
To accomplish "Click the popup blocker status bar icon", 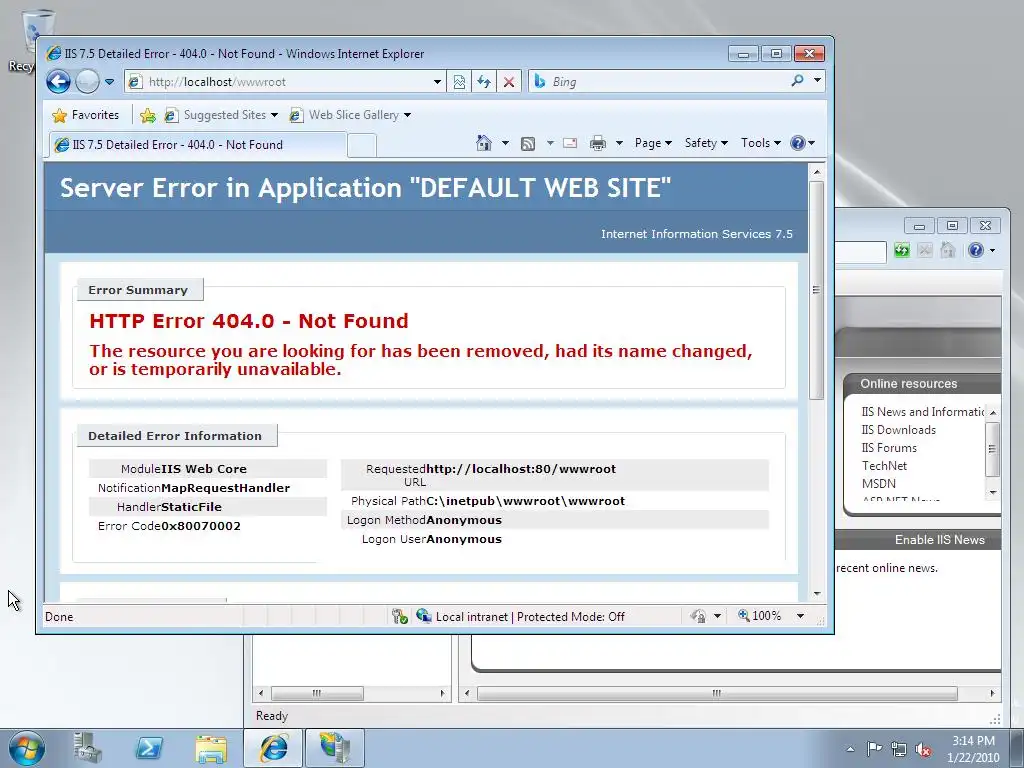I will pyautogui.click(x=400, y=616).
